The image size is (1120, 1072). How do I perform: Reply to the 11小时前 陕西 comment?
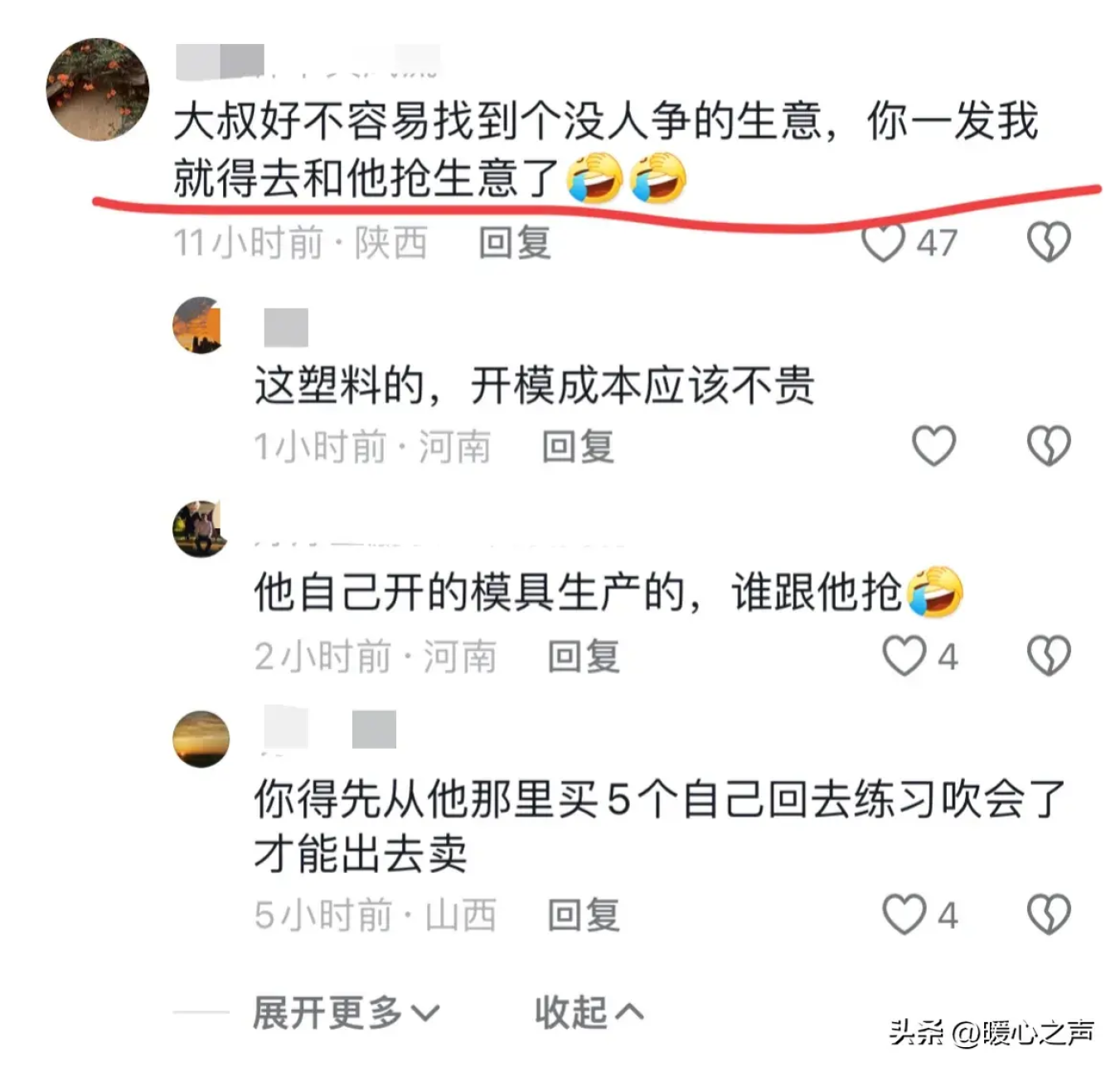click(x=515, y=243)
